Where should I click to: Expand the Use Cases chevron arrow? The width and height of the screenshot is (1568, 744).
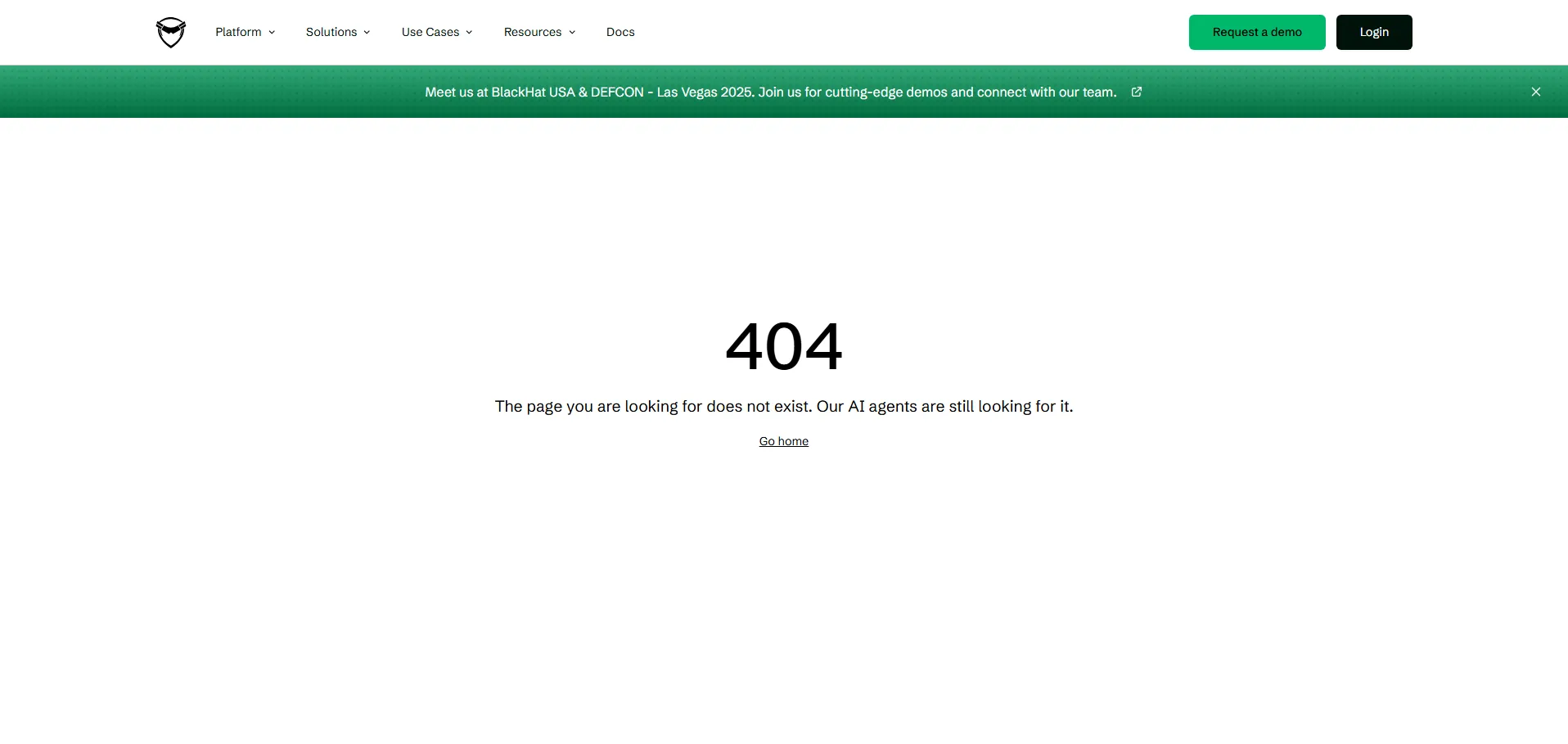469,33
